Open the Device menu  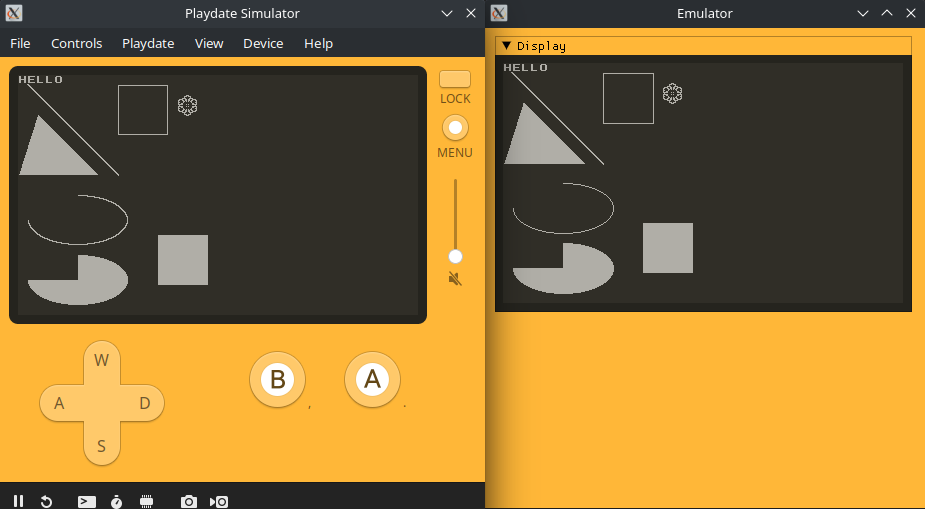click(263, 44)
